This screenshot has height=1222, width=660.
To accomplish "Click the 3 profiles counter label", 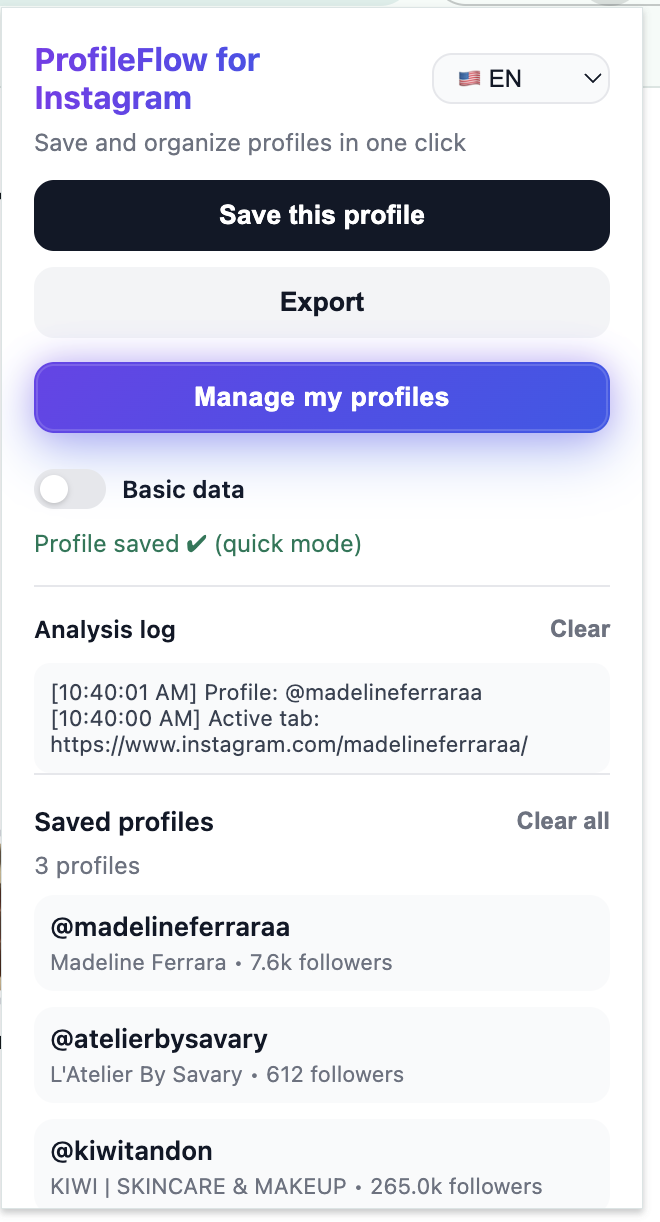I will [x=87, y=866].
